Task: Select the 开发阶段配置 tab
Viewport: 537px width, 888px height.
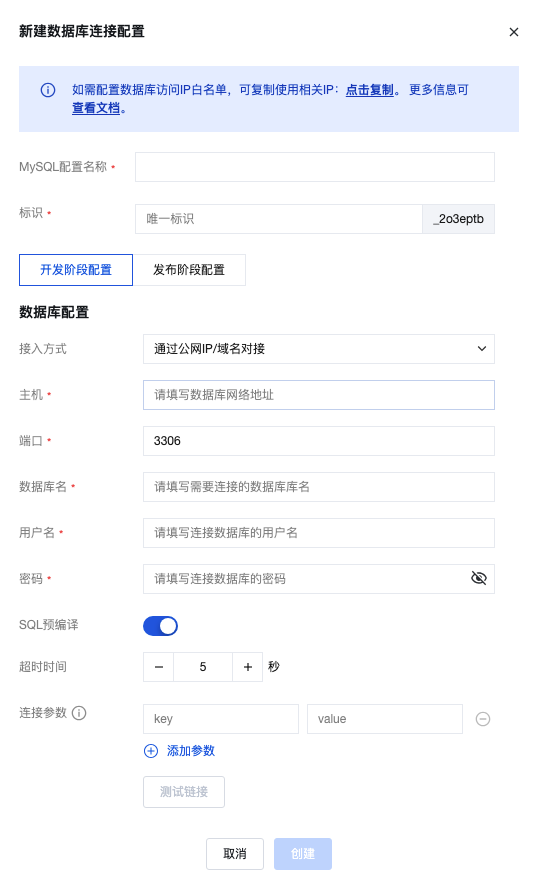Action: (76, 270)
